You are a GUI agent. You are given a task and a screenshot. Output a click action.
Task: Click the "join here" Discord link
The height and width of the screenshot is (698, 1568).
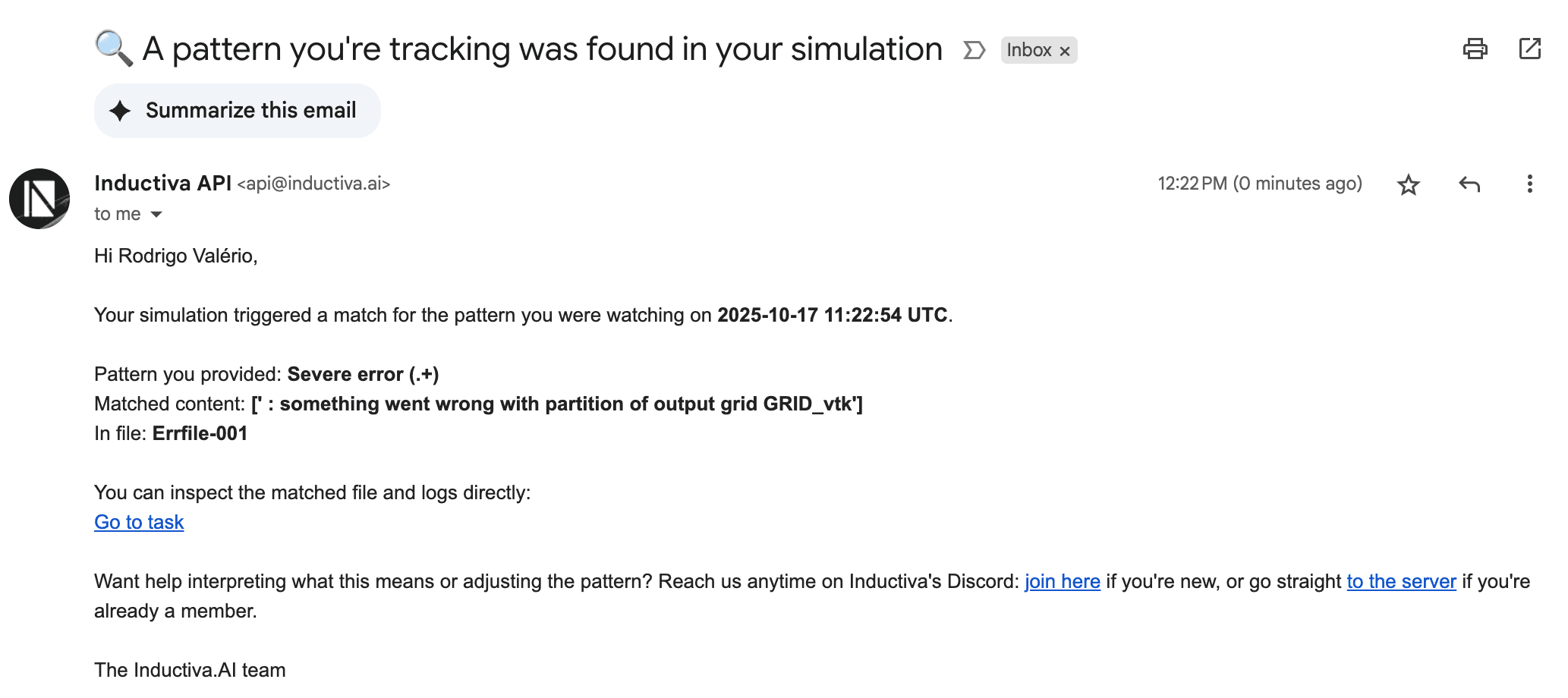[1062, 581]
